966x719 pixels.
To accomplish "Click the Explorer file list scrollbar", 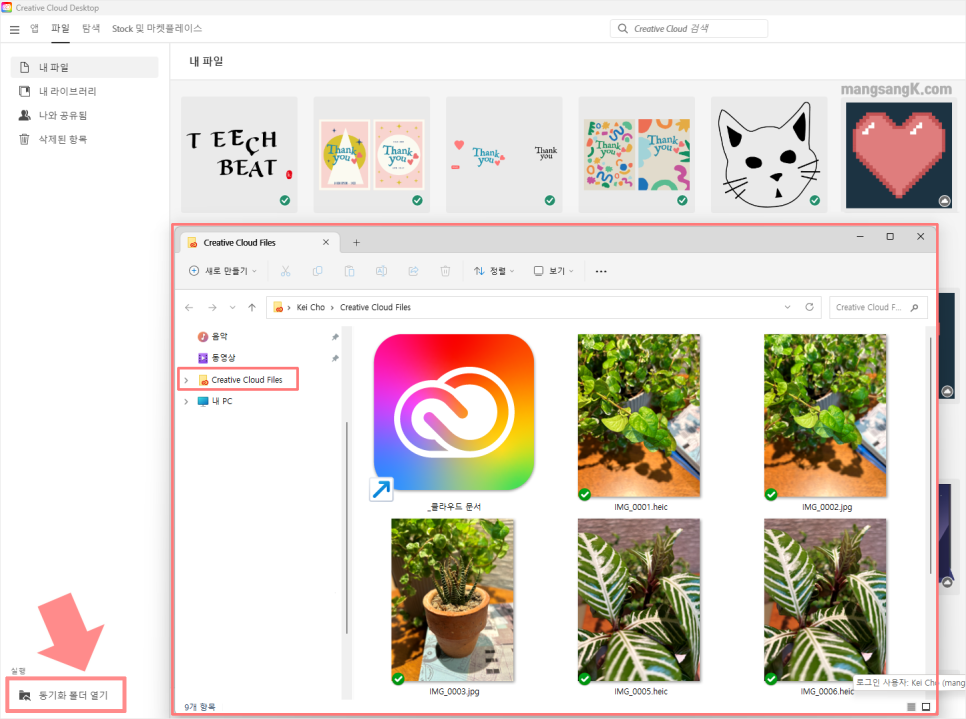I will pyautogui.click(x=931, y=456).
